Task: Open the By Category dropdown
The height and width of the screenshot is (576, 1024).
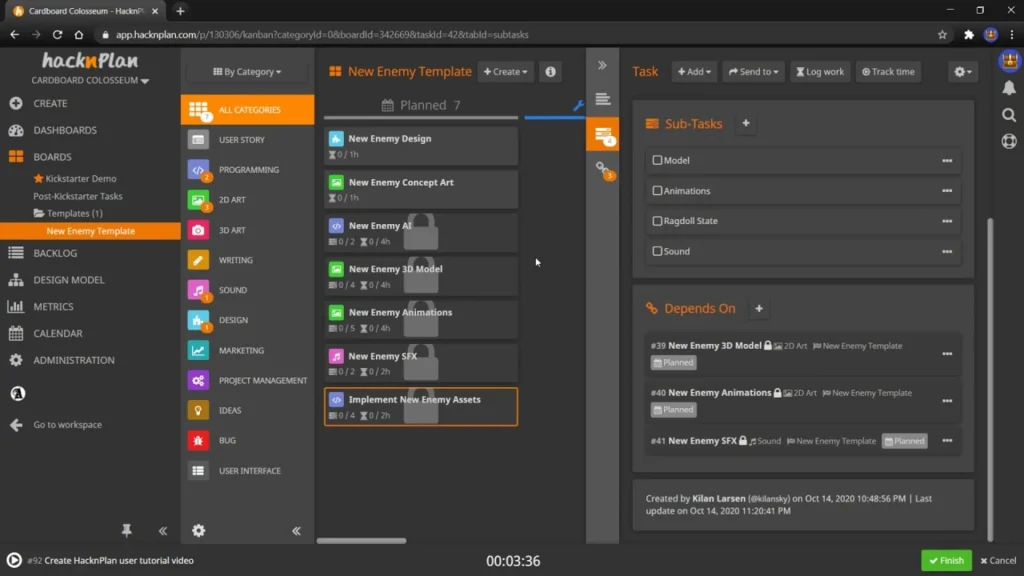Action: click(x=247, y=72)
